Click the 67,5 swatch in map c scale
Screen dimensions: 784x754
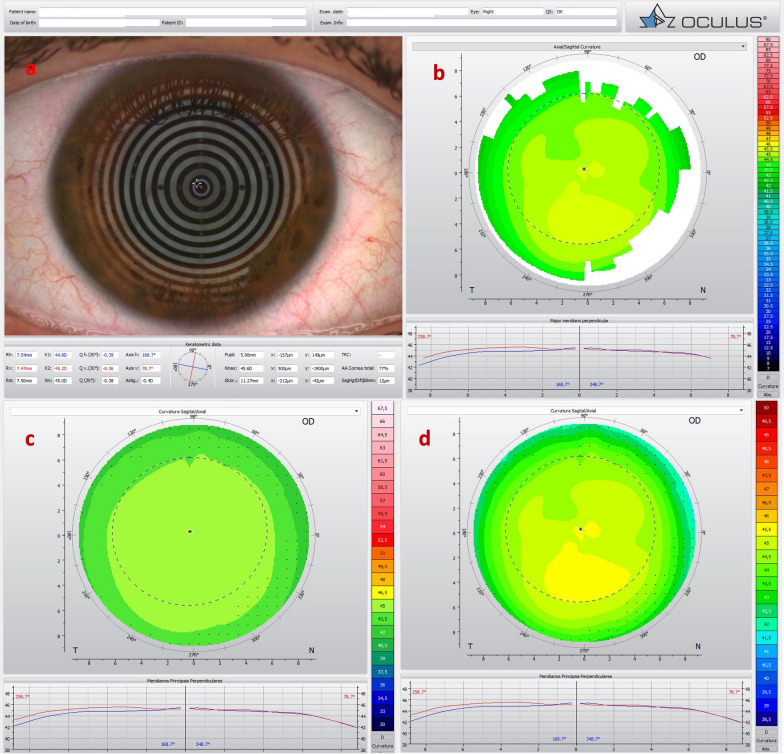[x=381, y=409]
